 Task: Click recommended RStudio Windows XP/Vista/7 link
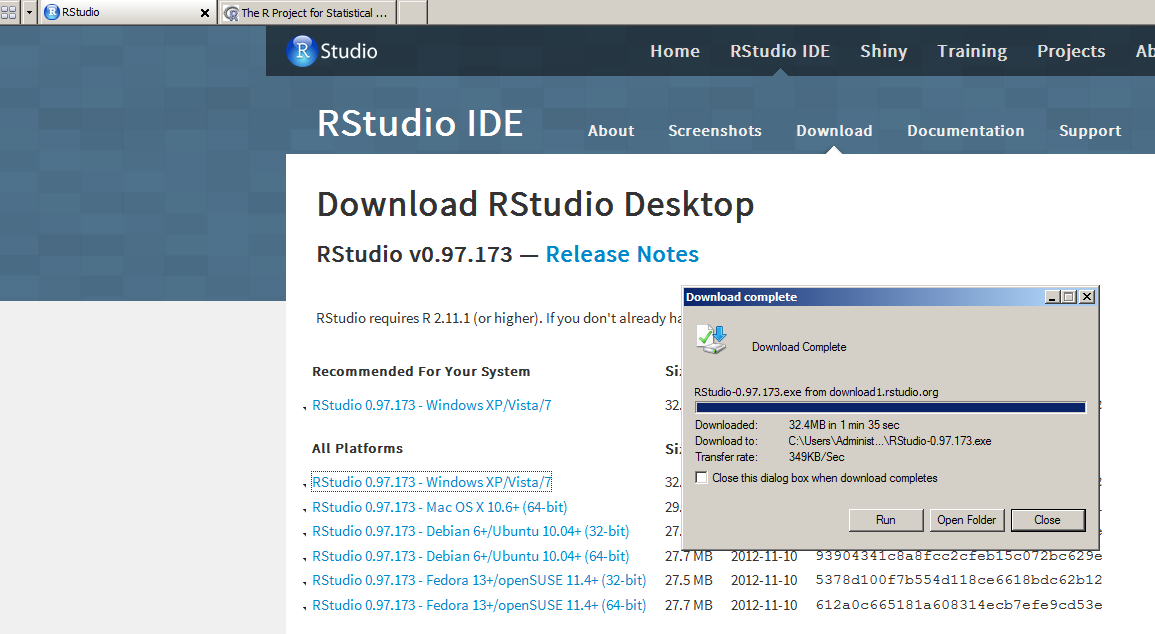[x=431, y=405]
